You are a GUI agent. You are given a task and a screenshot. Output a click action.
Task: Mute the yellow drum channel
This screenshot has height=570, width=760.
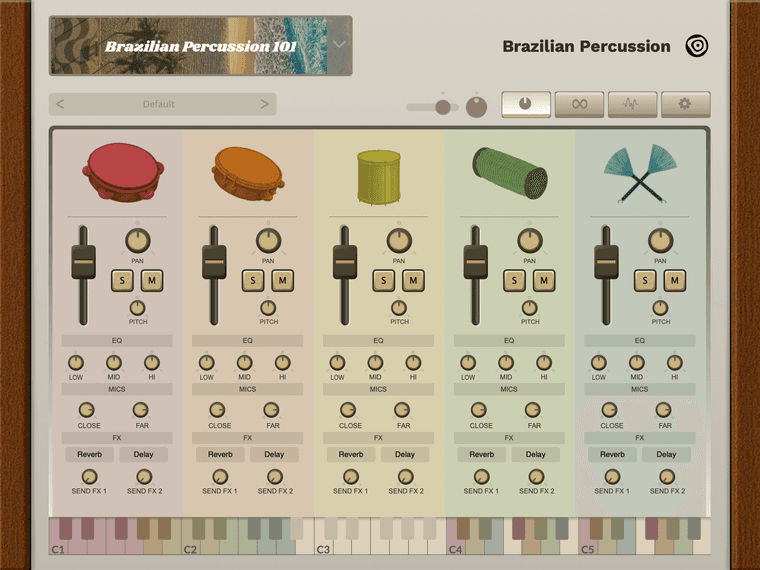(x=413, y=280)
